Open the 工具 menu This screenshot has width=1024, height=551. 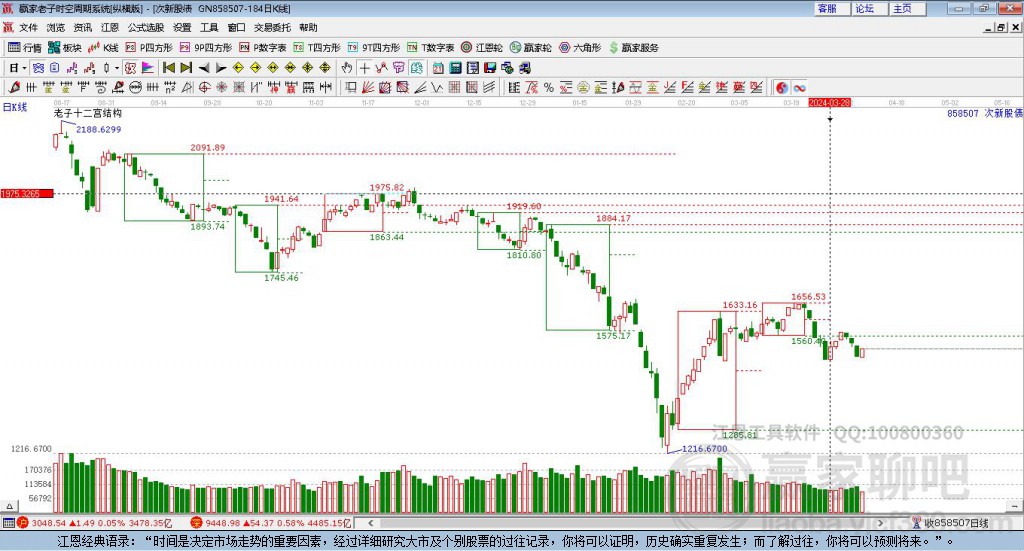[209, 27]
